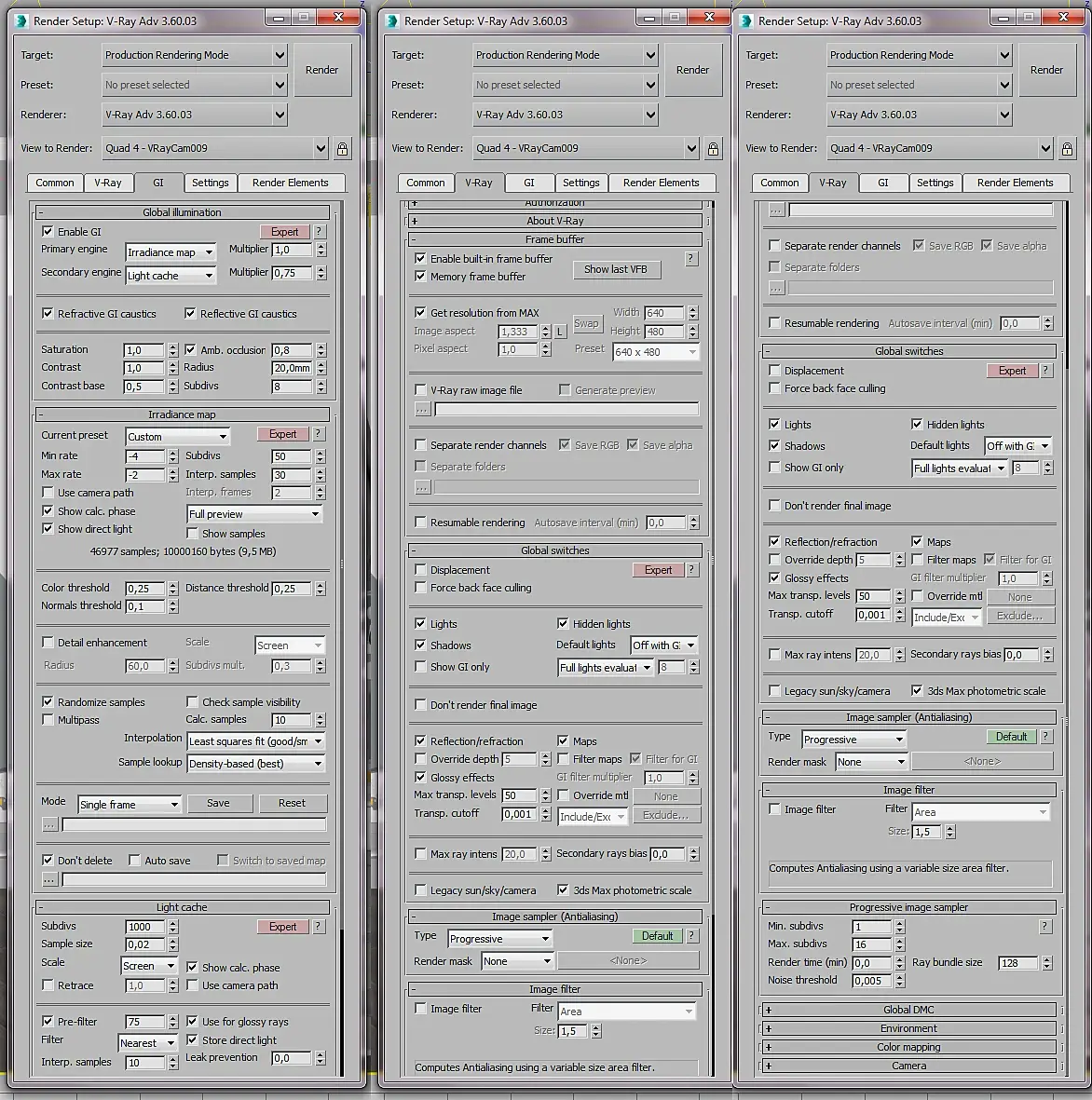The image size is (1092, 1100).
Task: Click 'L' aspect lock button
Action: tap(560, 332)
